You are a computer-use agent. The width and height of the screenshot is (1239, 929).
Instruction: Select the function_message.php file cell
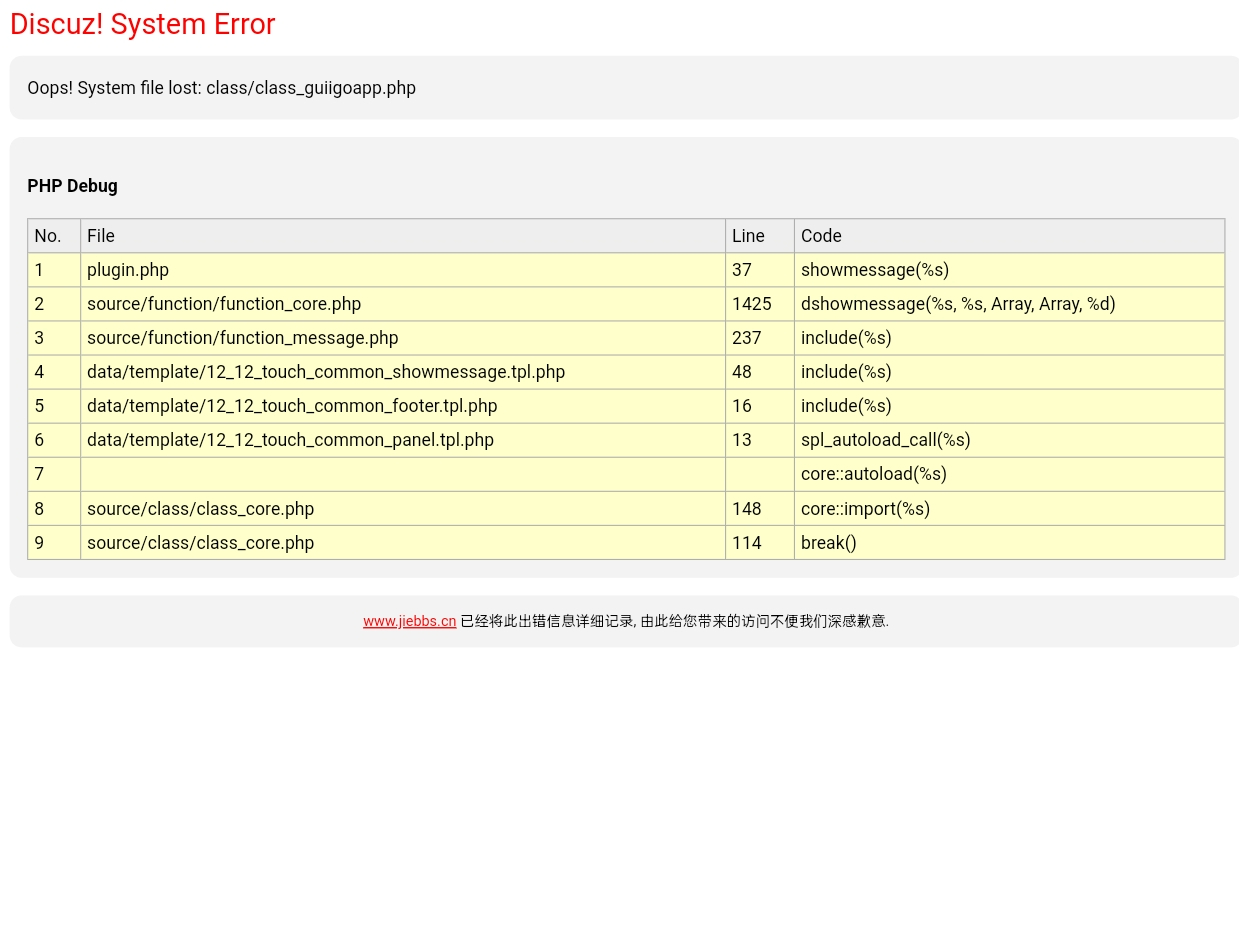tap(242, 338)
